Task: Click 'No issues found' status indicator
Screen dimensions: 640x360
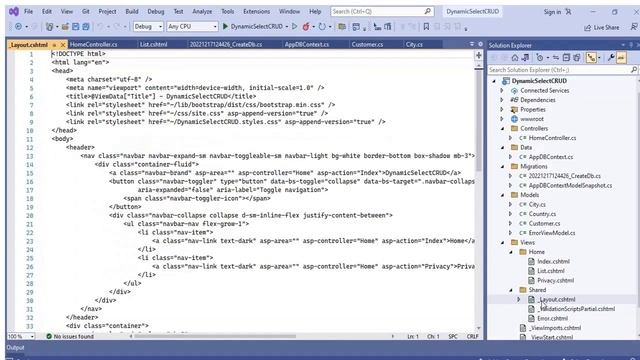Action: [70, 336]
